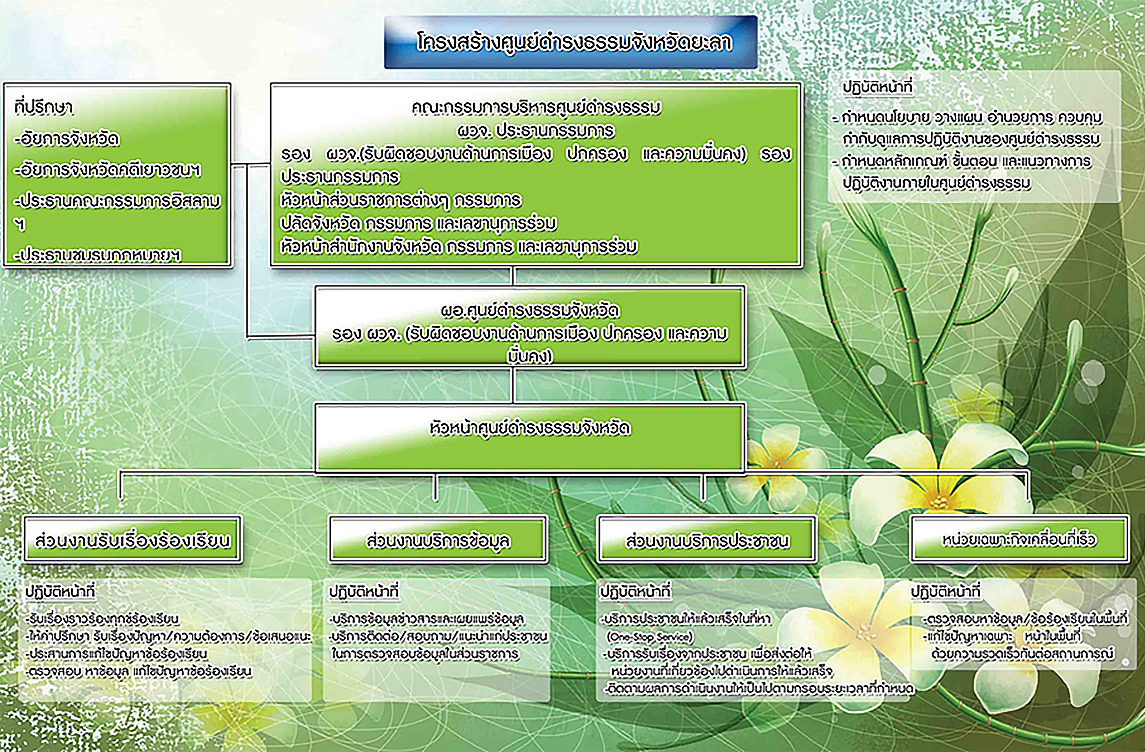The height and width of the screenshot is (752, 1145).
Task: Click the title 'โครงสร้างศูนย์ดำรงธรรมจังหวัดยะลา'
Action: [572, 42]
